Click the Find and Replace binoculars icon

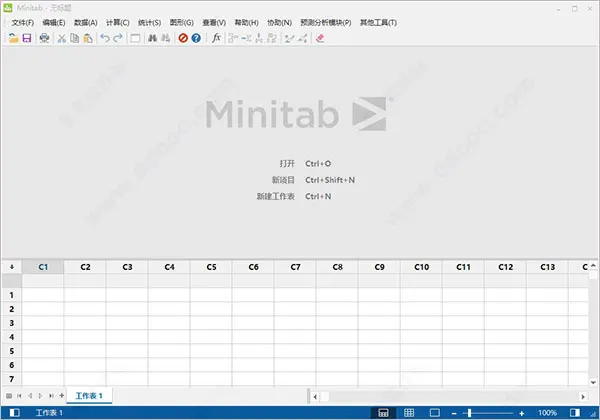(x=165, y=38)
